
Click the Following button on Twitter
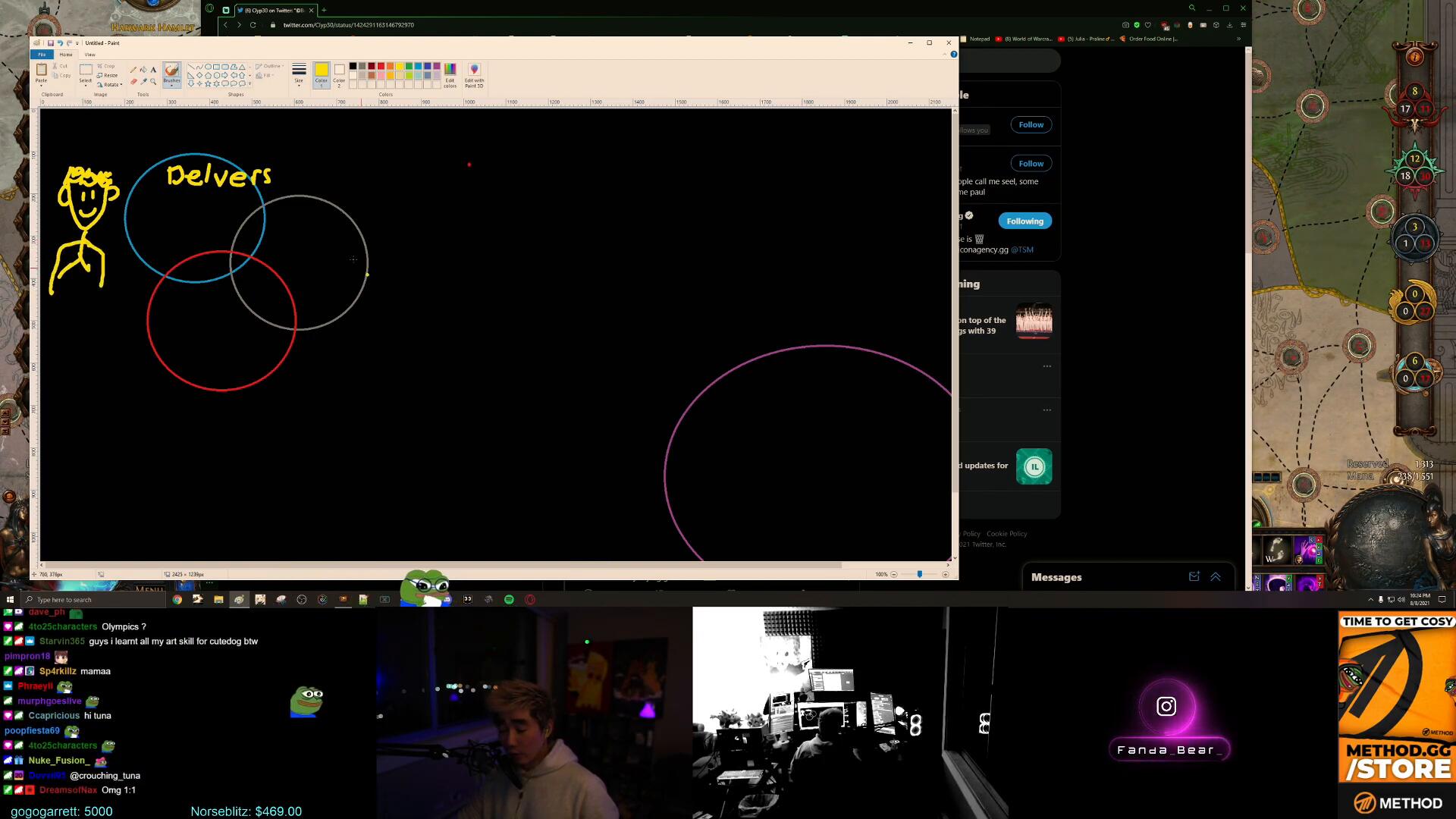point(1025,221)
